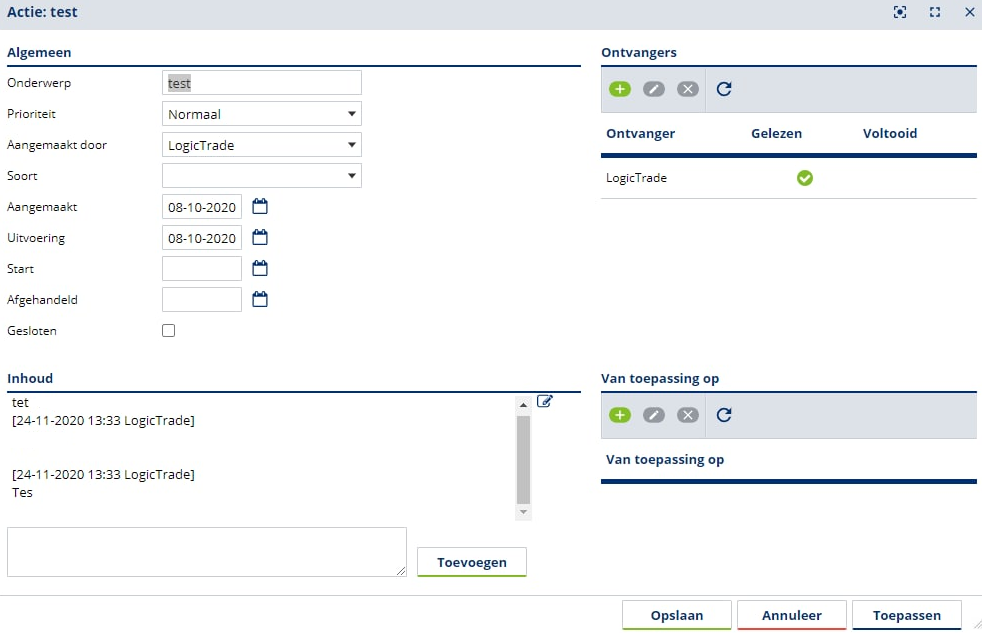The width and height of the screenshot is (982, 633).
Task: Refresh the Van toepassing op list
Action: (x=724, y=415)
